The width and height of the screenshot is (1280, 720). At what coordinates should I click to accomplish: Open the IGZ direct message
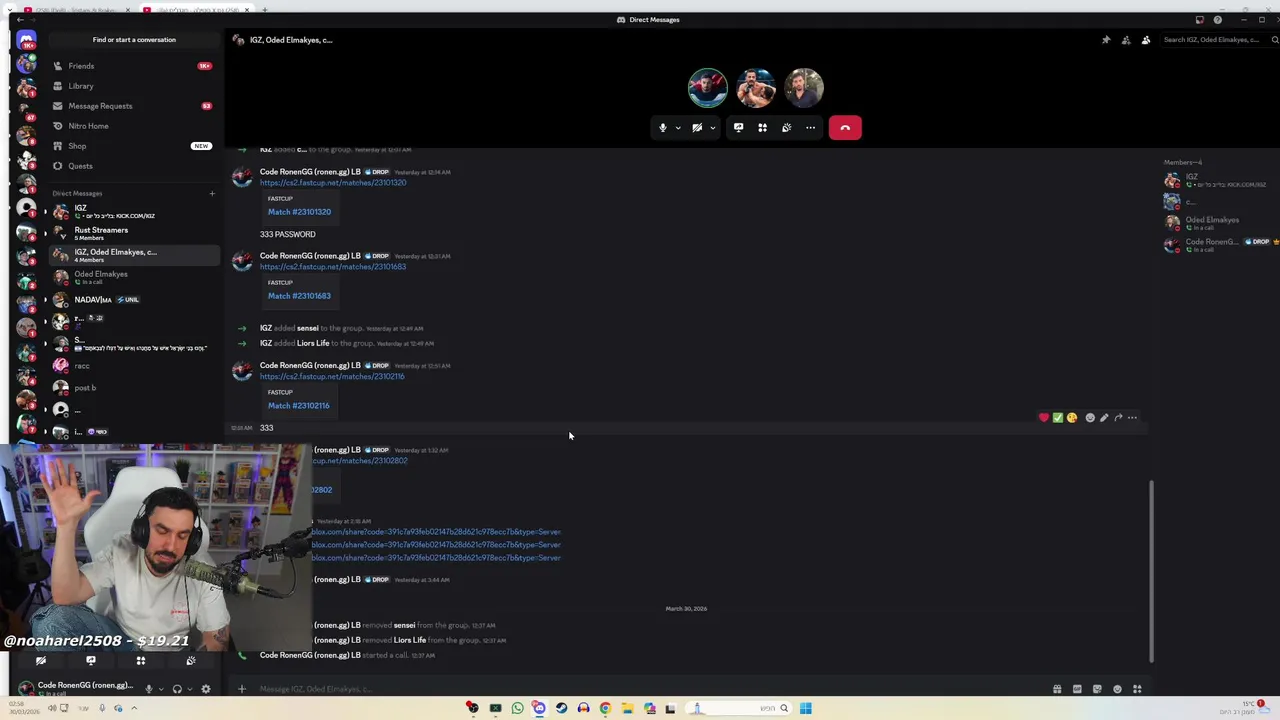pos(133,211)
